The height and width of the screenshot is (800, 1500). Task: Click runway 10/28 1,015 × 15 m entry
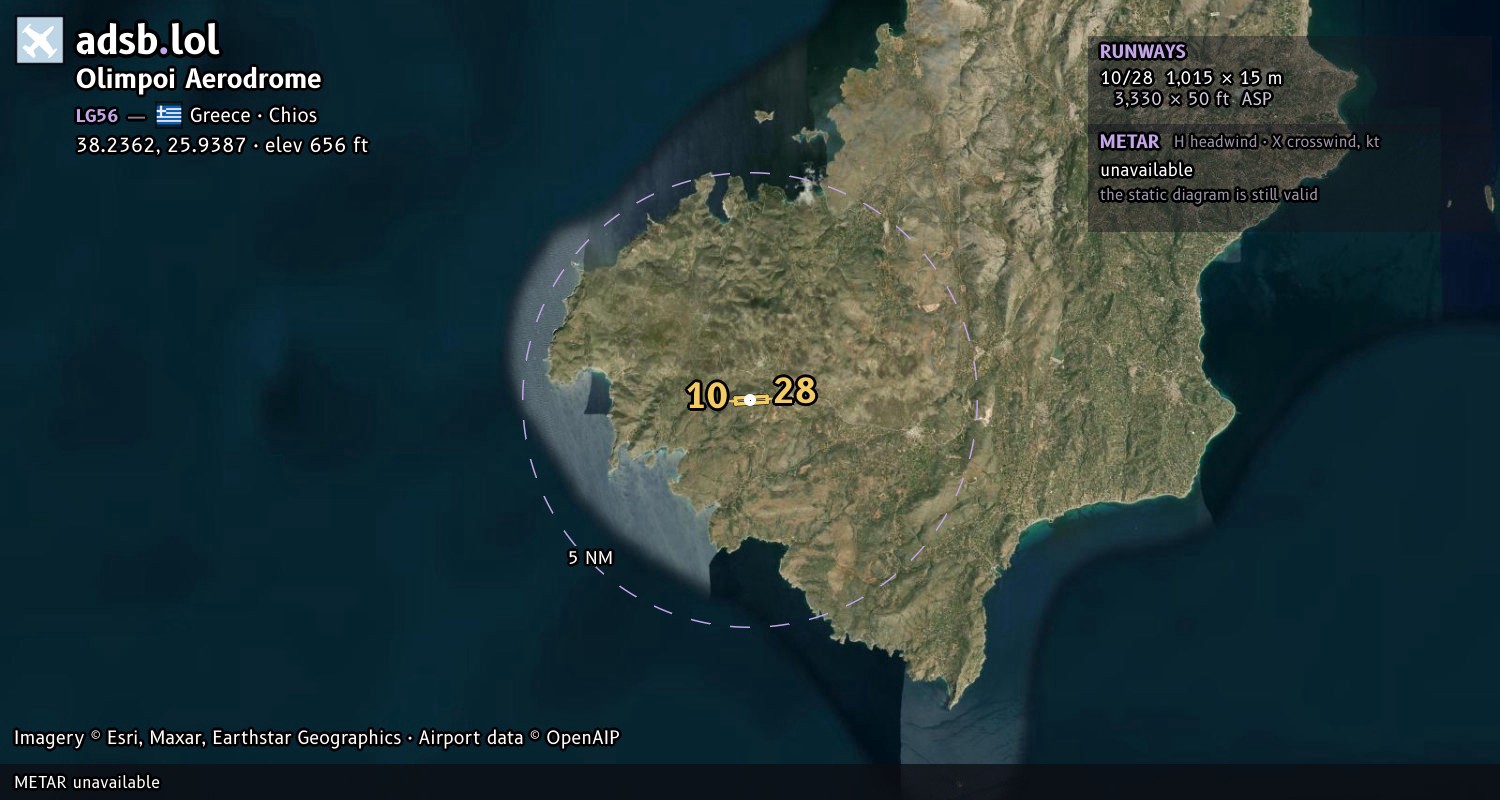(x=1190, y=77)
